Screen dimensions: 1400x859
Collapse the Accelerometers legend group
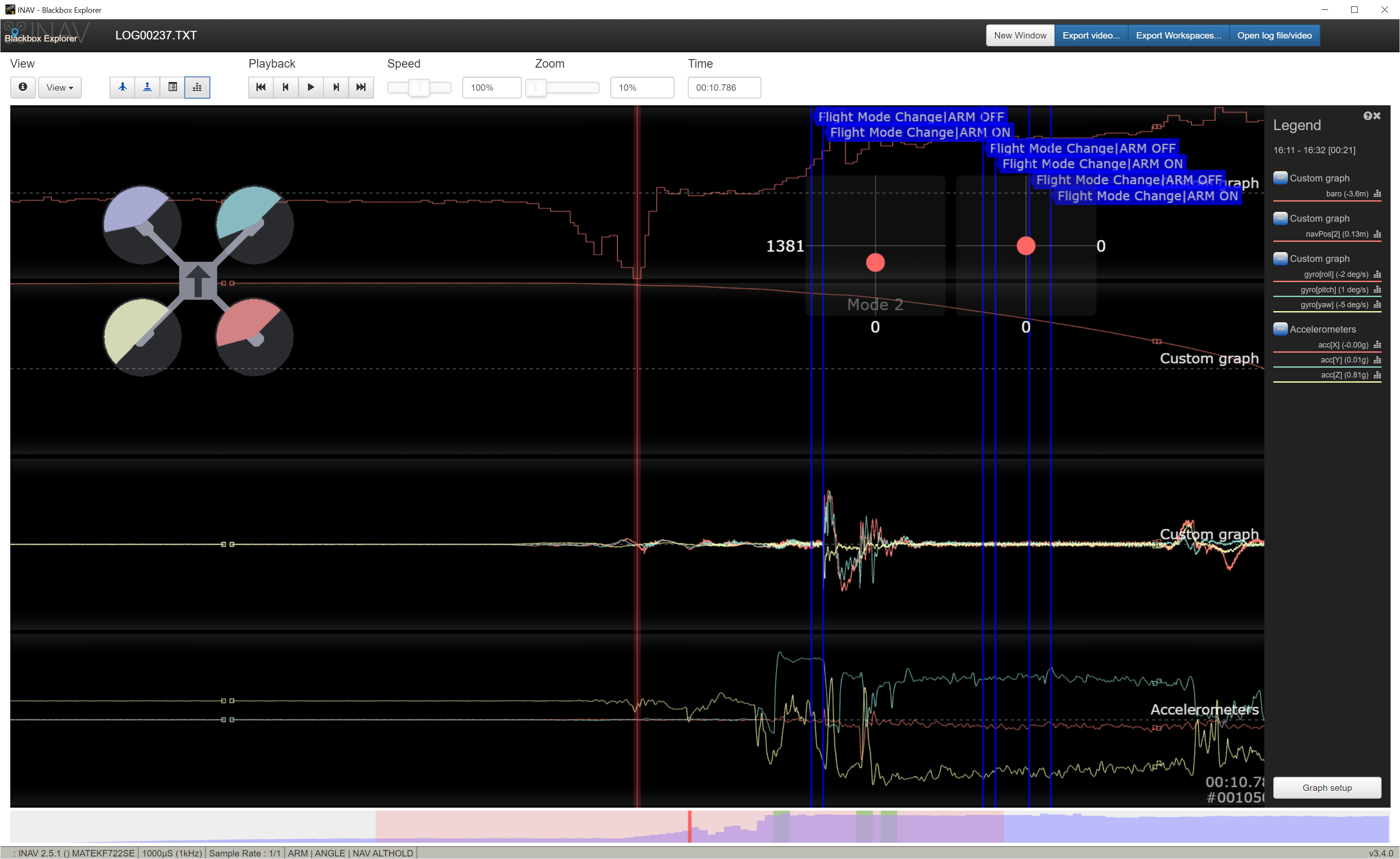(1280, 329)
